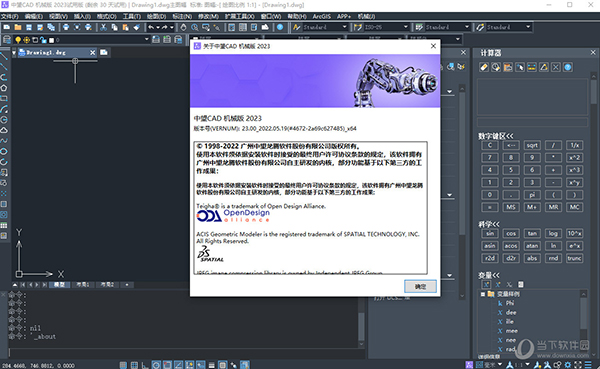Open the layer list dropdown arrow
Image resolution: width=600 pixels, height=369 pixels.
(146, 39)
